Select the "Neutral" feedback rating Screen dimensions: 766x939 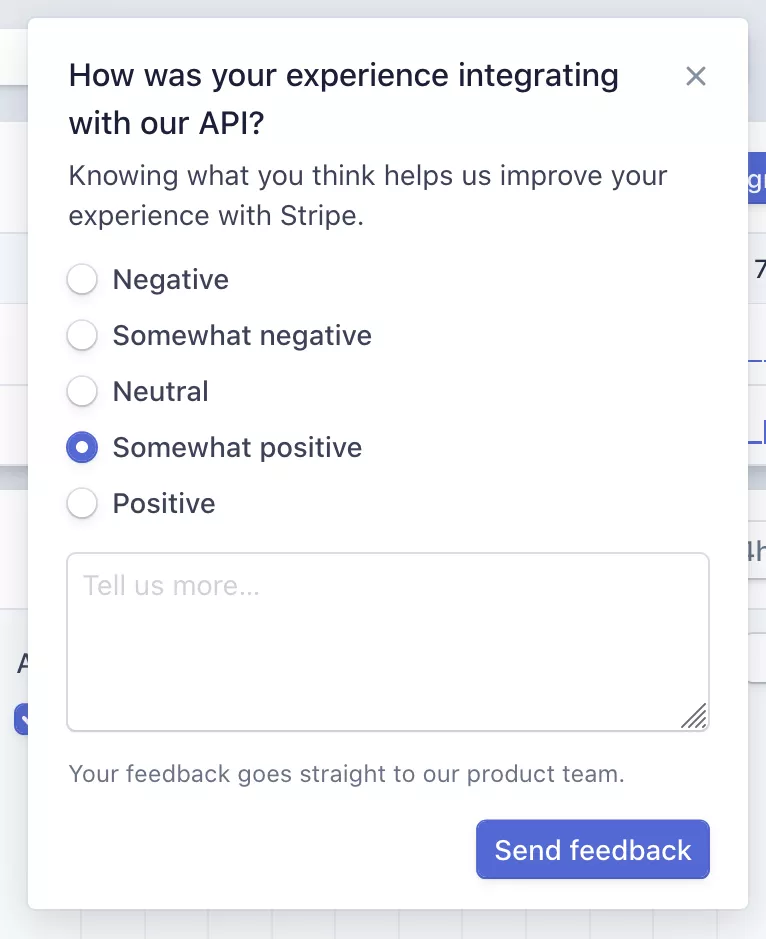point(82,391)
